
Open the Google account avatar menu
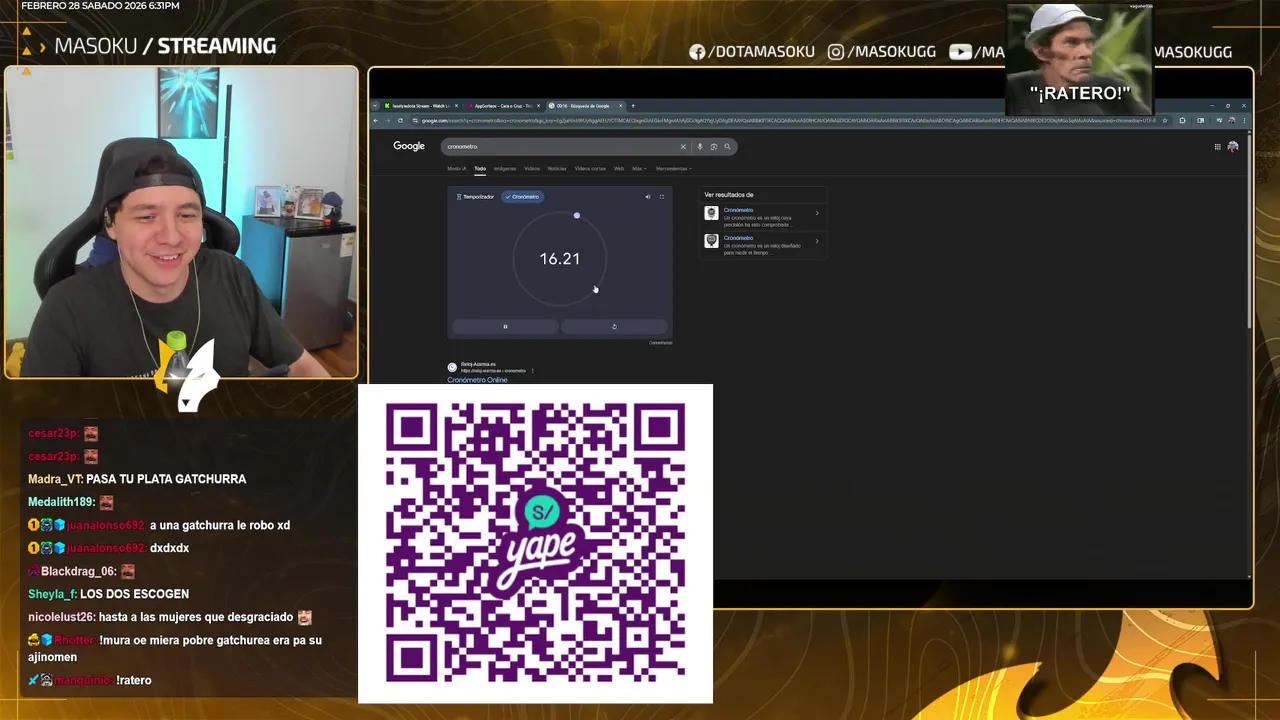[1232, 147]
